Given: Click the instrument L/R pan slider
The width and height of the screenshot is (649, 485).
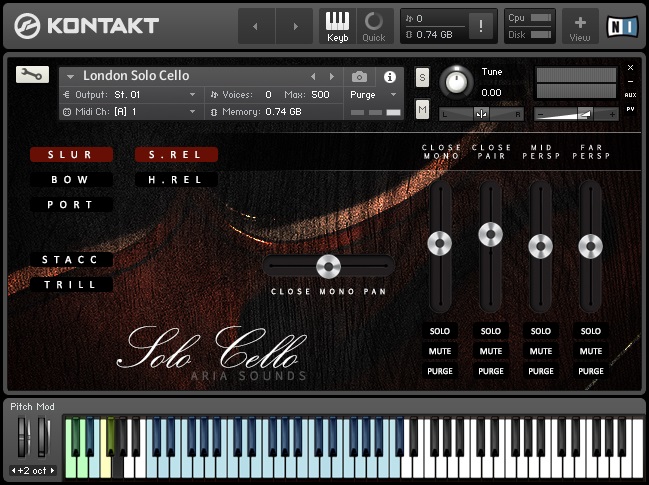Looking at the screenshot, I should [481, 114].
